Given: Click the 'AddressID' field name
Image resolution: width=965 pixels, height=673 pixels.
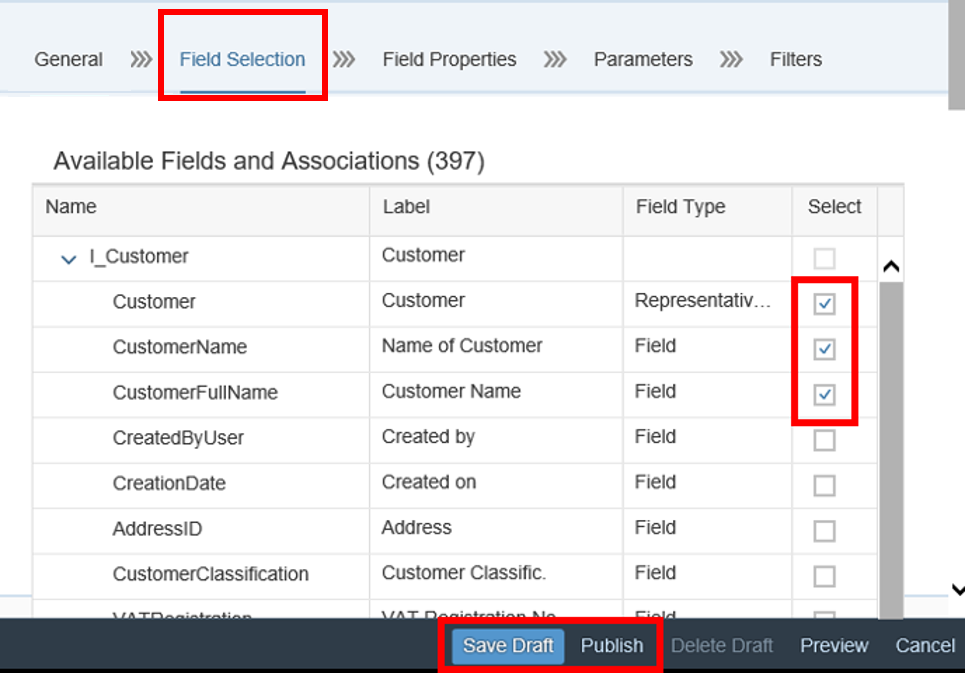Looking at the screenshot, I should tap(157, 529).
